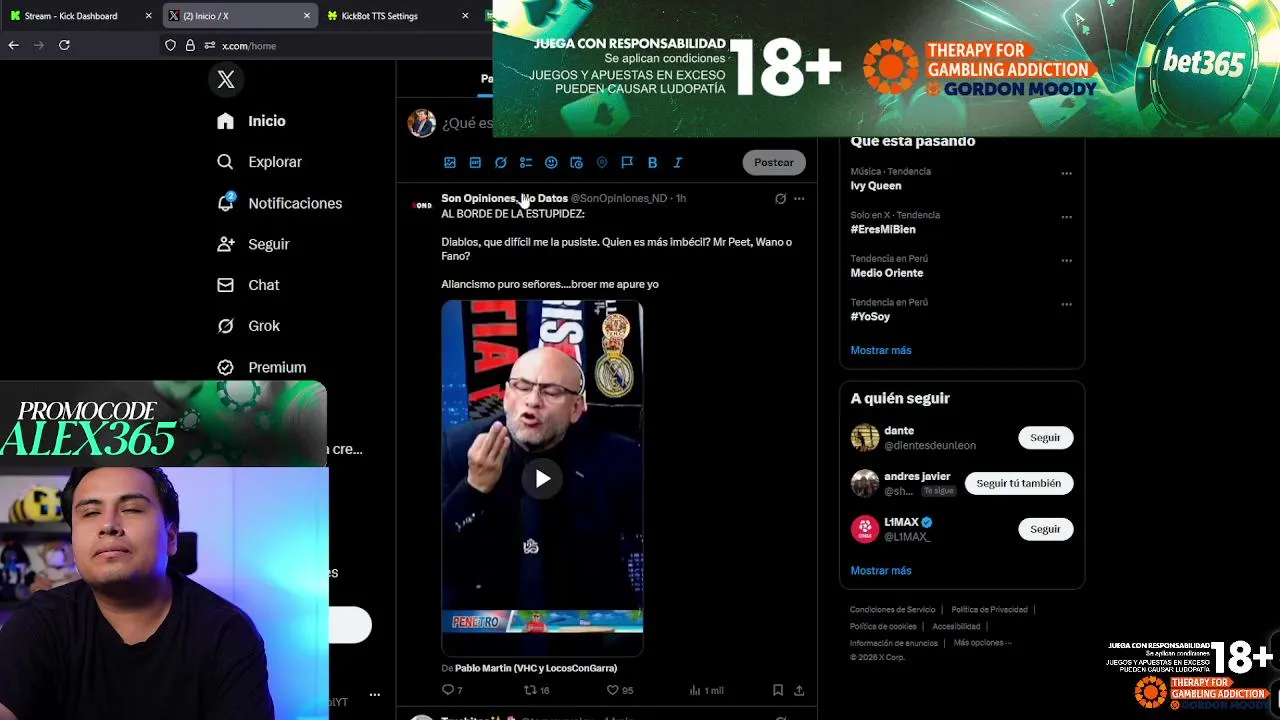Image resolution: width=1280 pixels, height=720 pixels.
Task: Open options for Medio Oriente trend
Action: pyautogui.click(x=1066, y=260)
